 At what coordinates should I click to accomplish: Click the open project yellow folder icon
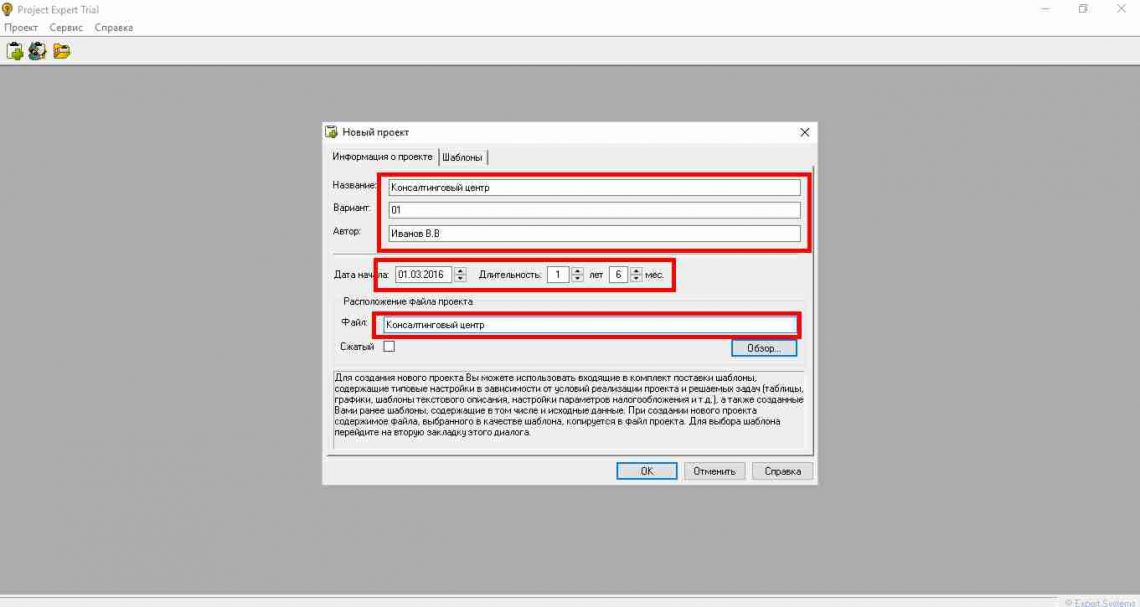click(x=61, y=51)
